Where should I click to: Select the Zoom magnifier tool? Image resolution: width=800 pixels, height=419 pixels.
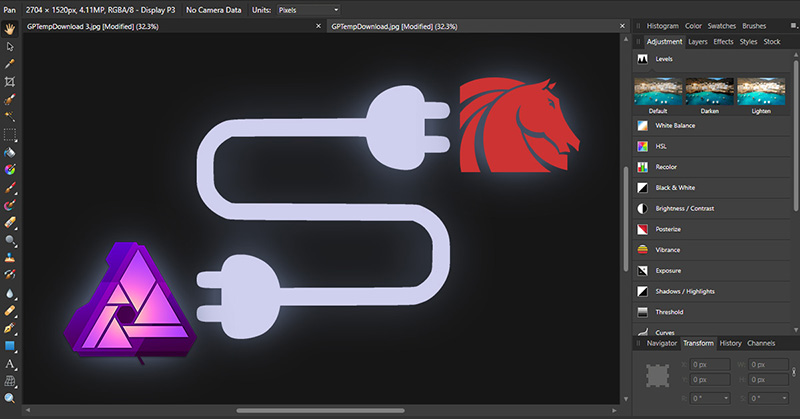10,399
